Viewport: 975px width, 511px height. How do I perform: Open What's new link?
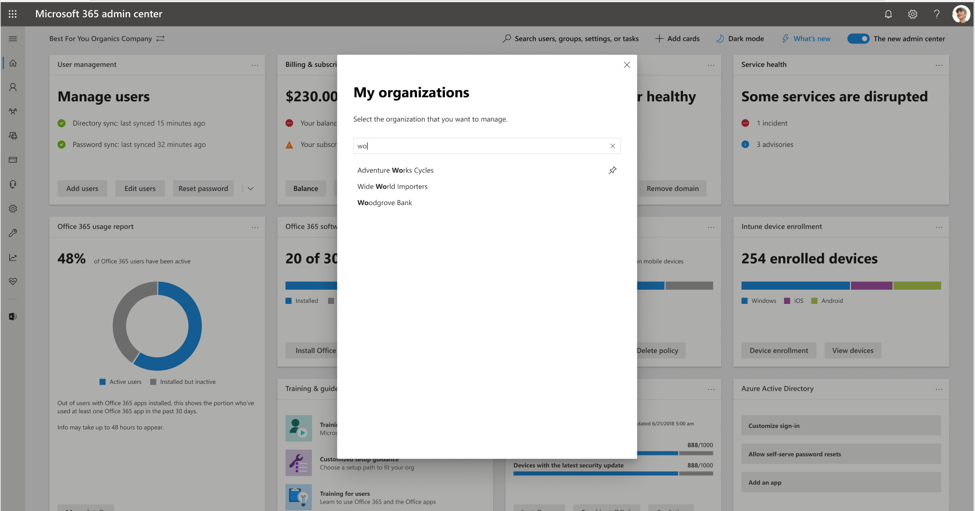pyautogui.click(x=806, y=39)
